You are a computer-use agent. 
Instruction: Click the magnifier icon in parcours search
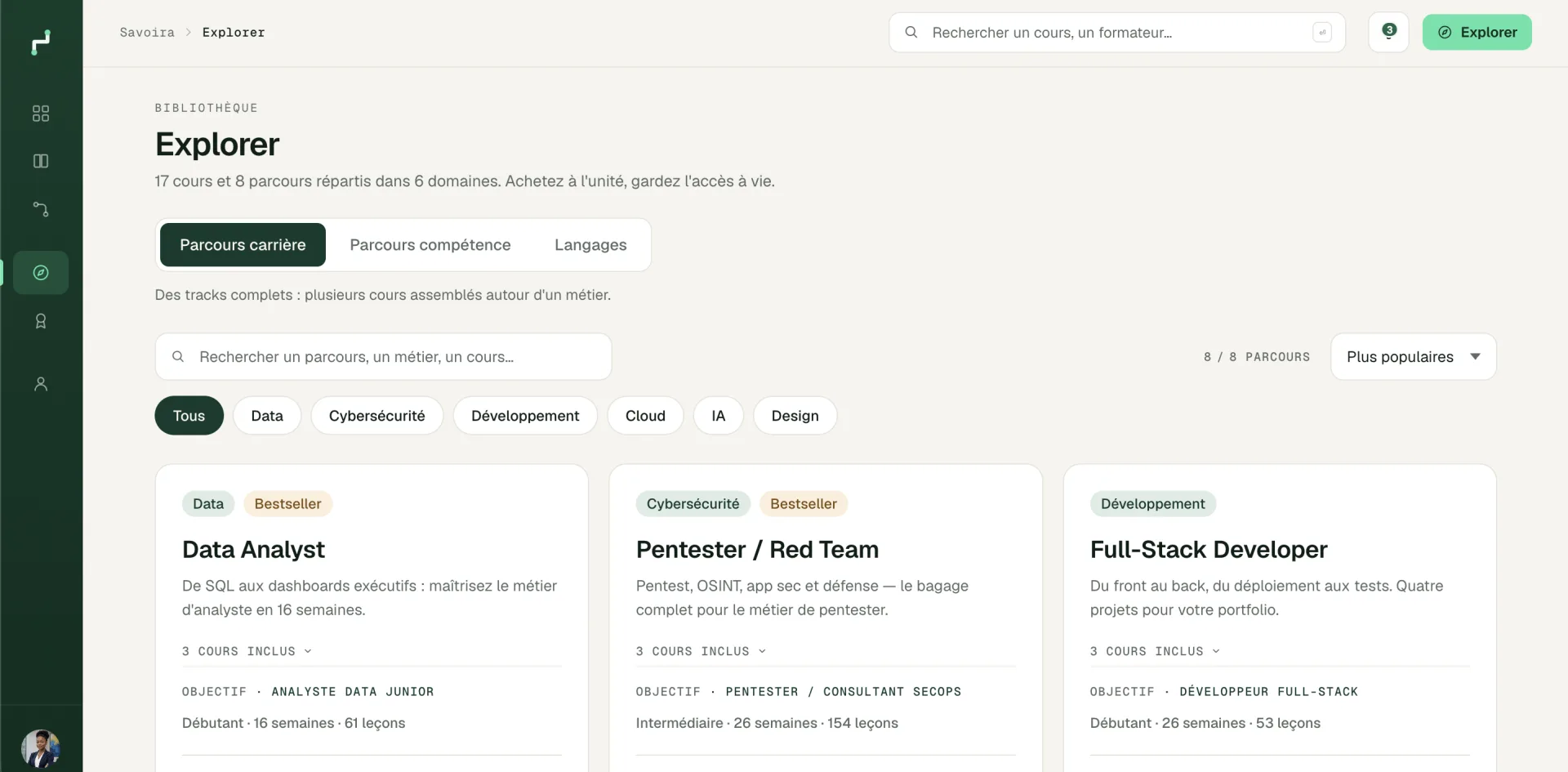(178, 357)
